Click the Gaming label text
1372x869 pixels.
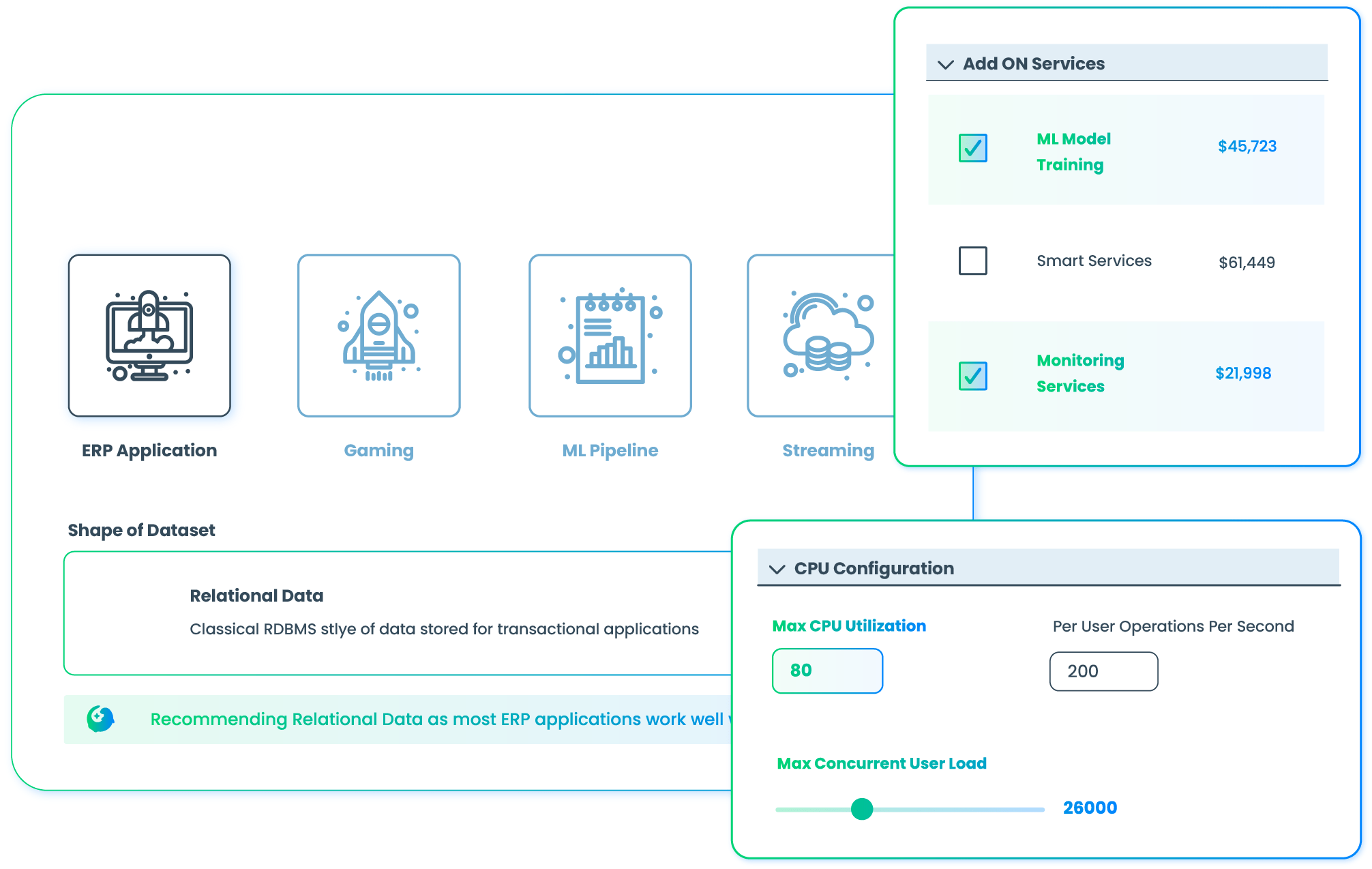point(379,450)
